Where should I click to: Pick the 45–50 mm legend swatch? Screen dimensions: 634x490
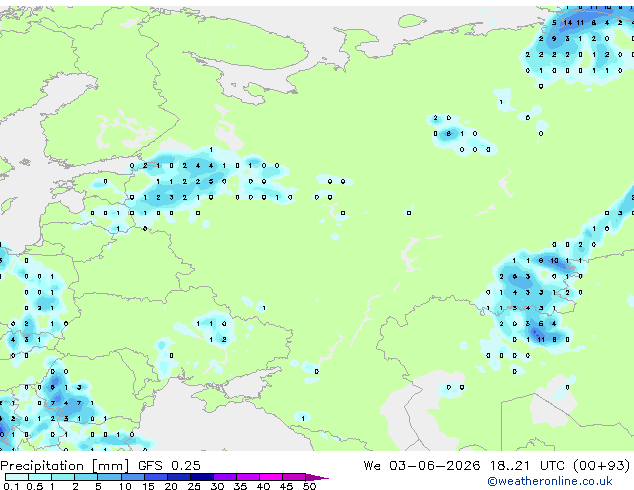click(294, 477)
